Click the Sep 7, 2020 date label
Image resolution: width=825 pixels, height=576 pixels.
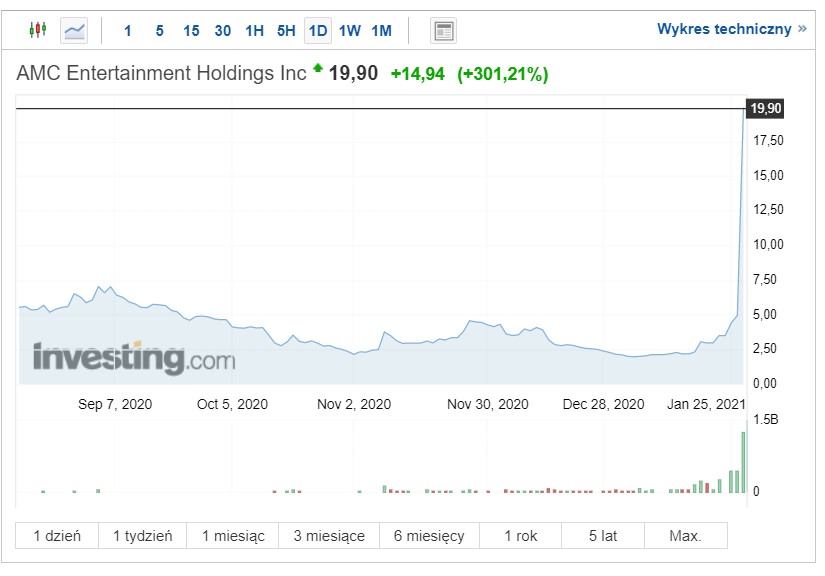[x=115, y=404]
